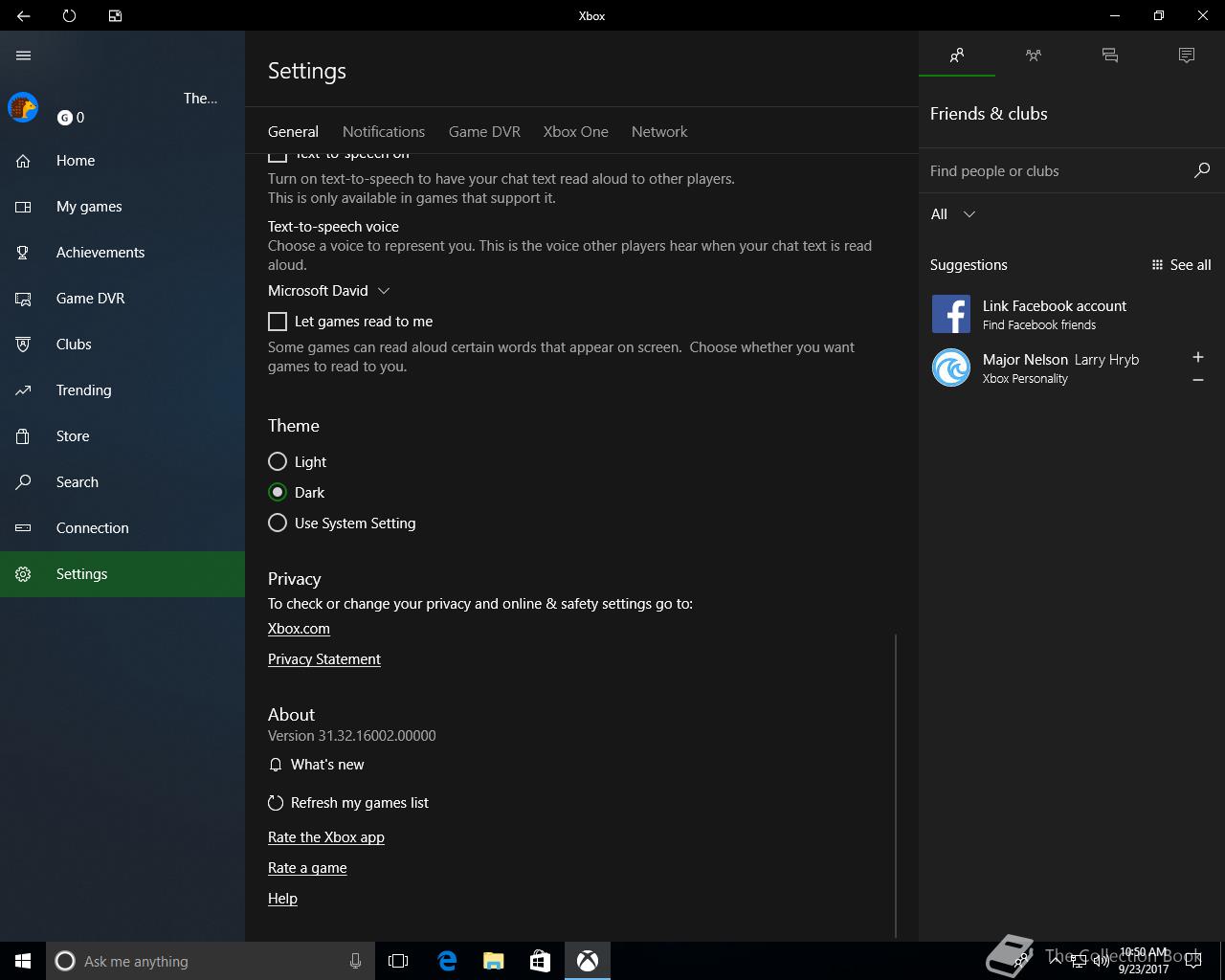Go to Home in sidebar

tap(122, 161)
